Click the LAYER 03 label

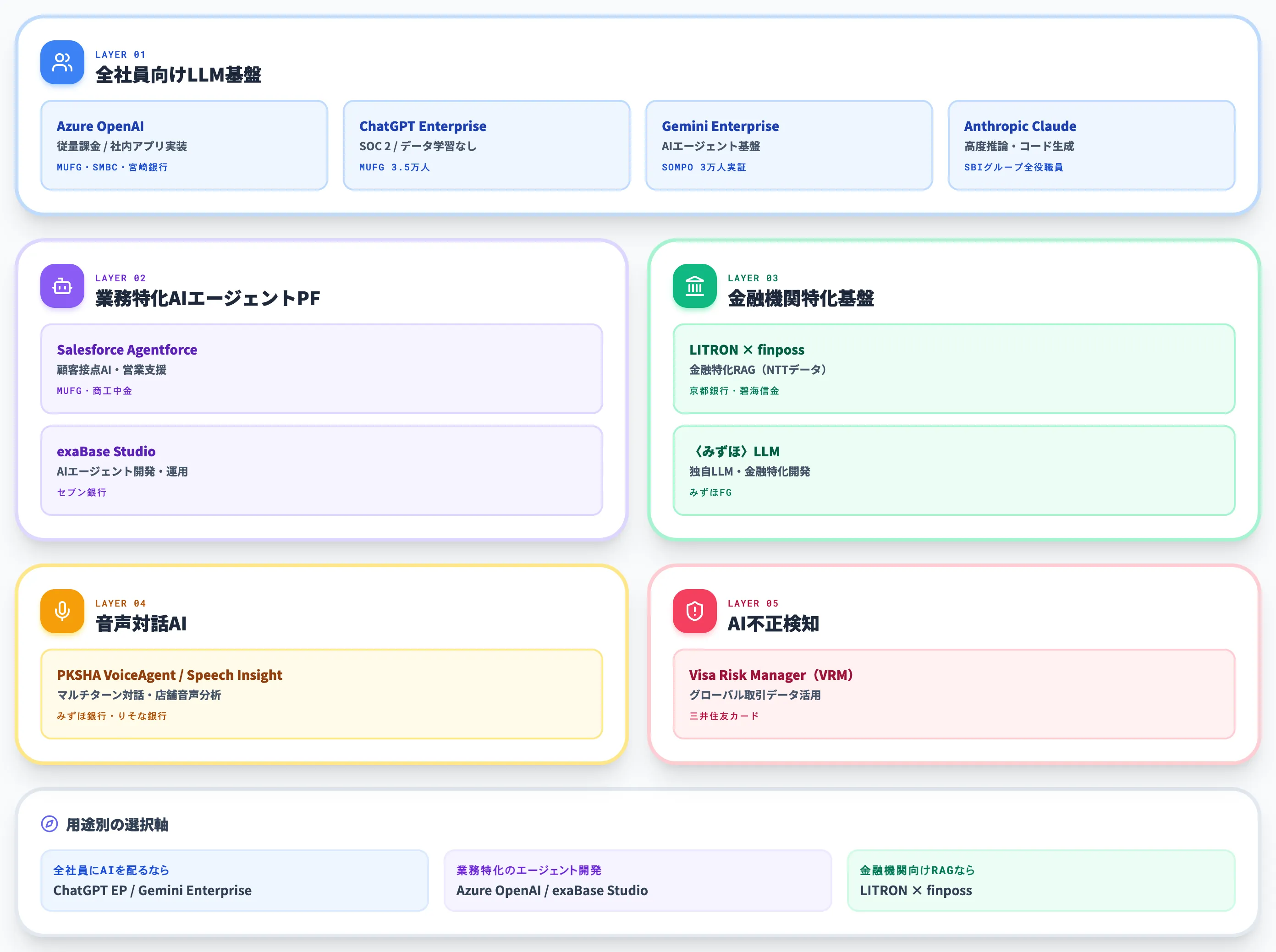[x=753, y=279]
